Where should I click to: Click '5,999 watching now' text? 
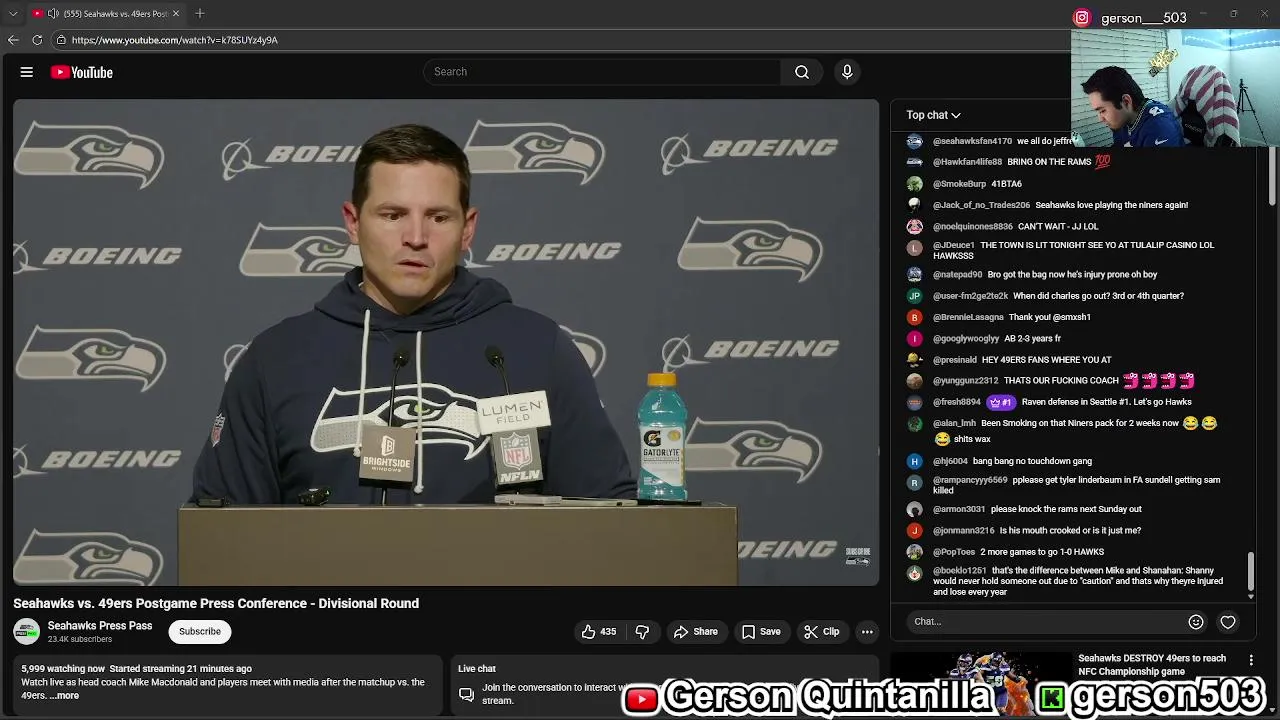[63, 669]
